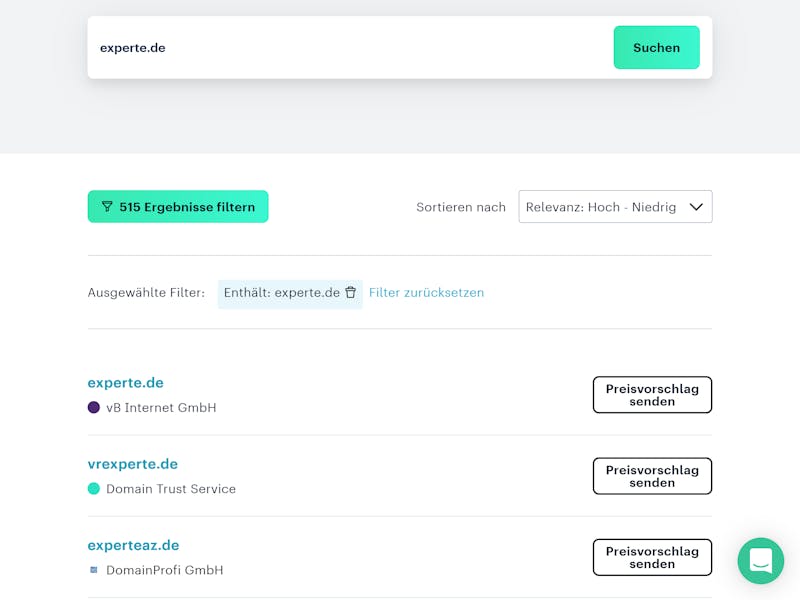This screenshot has width=800, height=600.
Task: Click the chevron arrow of the sort dropdown
Action: [x=696, y=207]
